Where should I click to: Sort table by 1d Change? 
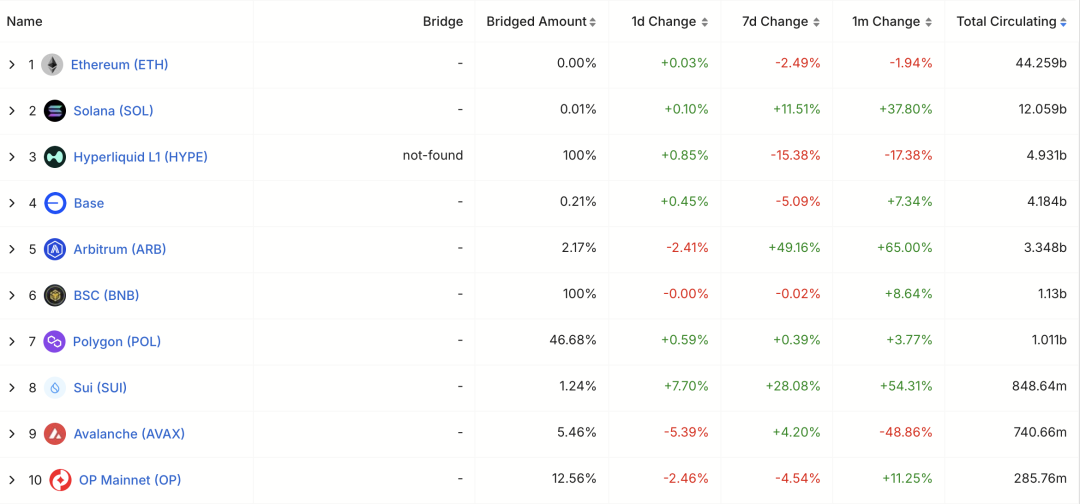670,21
